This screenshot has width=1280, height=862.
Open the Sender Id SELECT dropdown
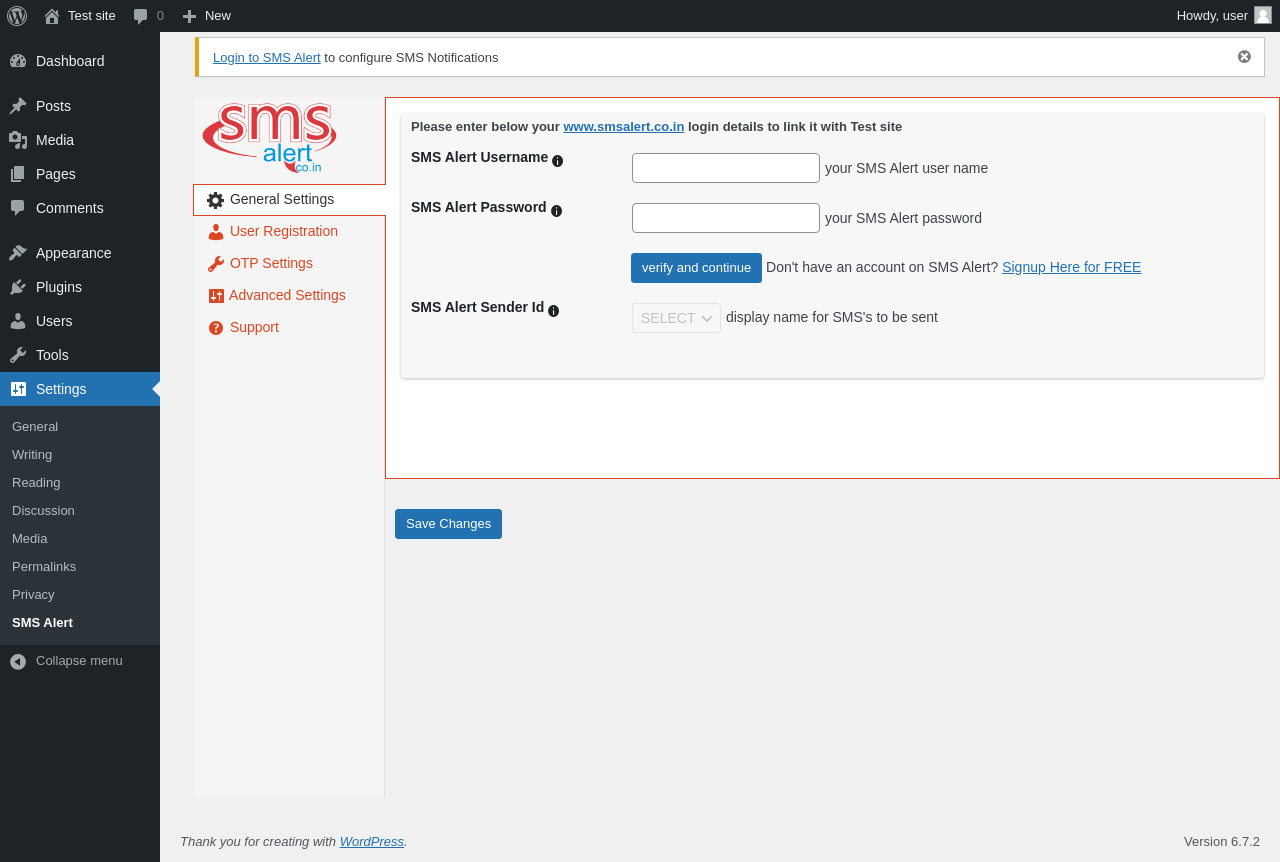(676, 318)
